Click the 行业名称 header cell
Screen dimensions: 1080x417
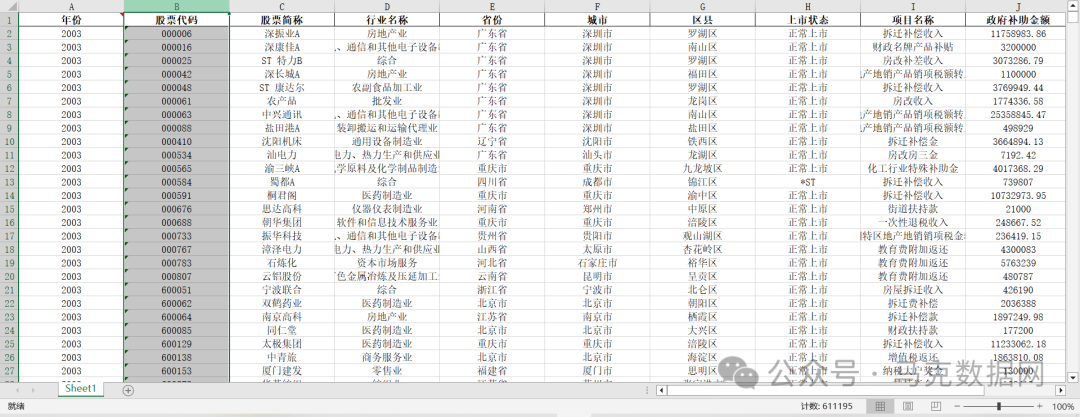click(x=387, y=19)
